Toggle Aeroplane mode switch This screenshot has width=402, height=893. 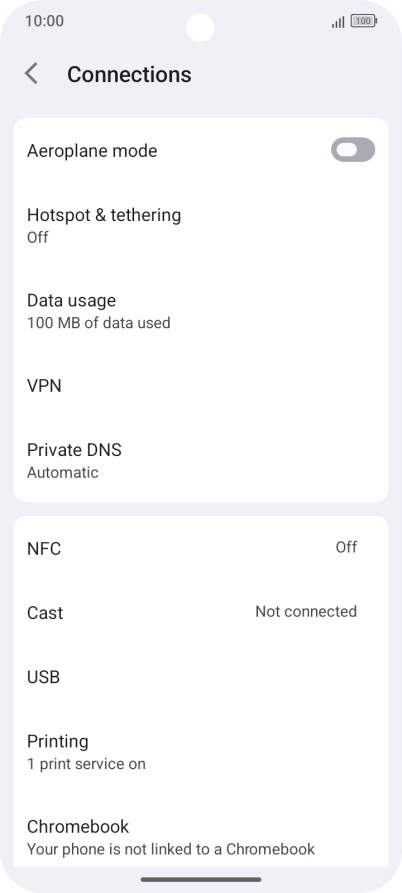[353, 150]
